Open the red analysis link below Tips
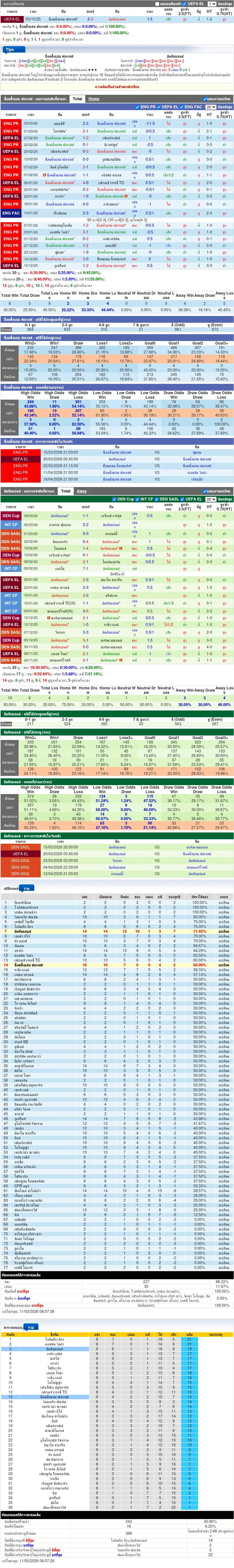The width and height of the screenshot is (234, 1568). (117, 87)
